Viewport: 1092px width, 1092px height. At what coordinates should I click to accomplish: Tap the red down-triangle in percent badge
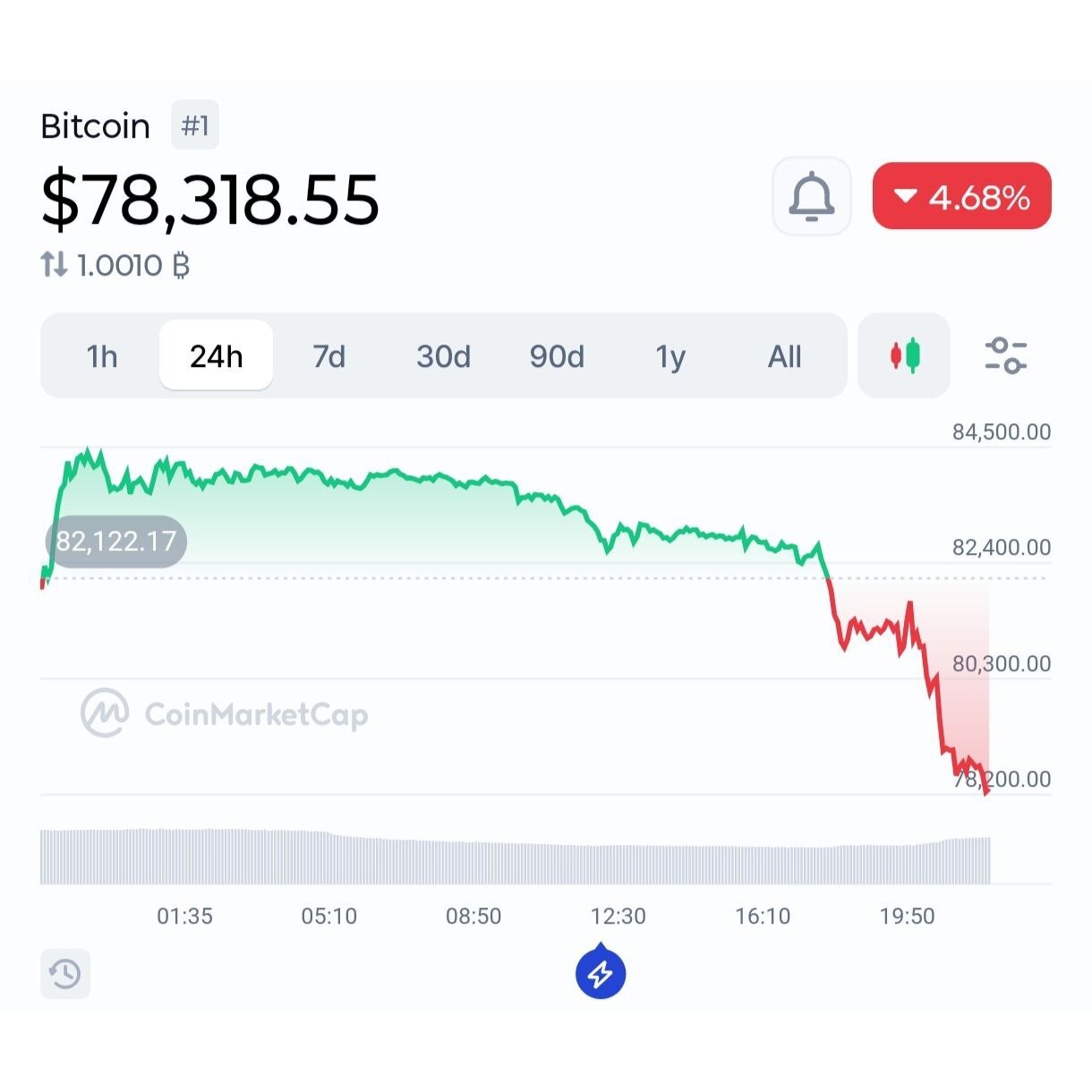tap(906, 196)
